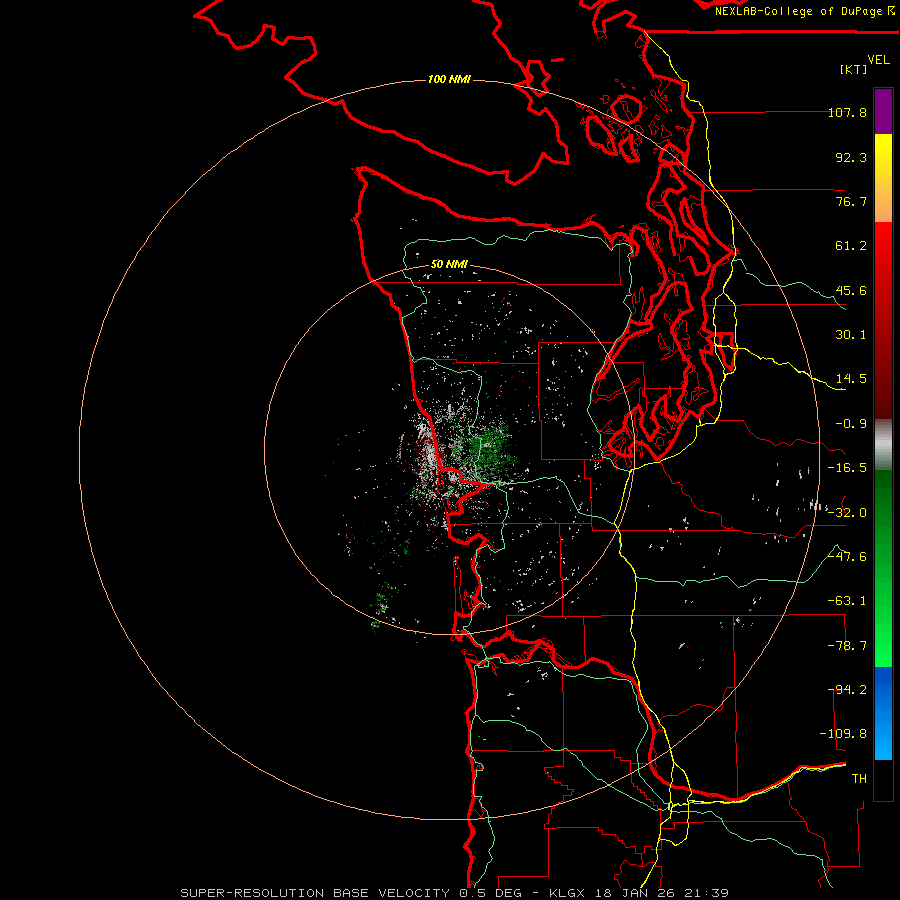Click the NEXLAB-College of DuPage credit text
900x900 pixels.
click(805, 11)
